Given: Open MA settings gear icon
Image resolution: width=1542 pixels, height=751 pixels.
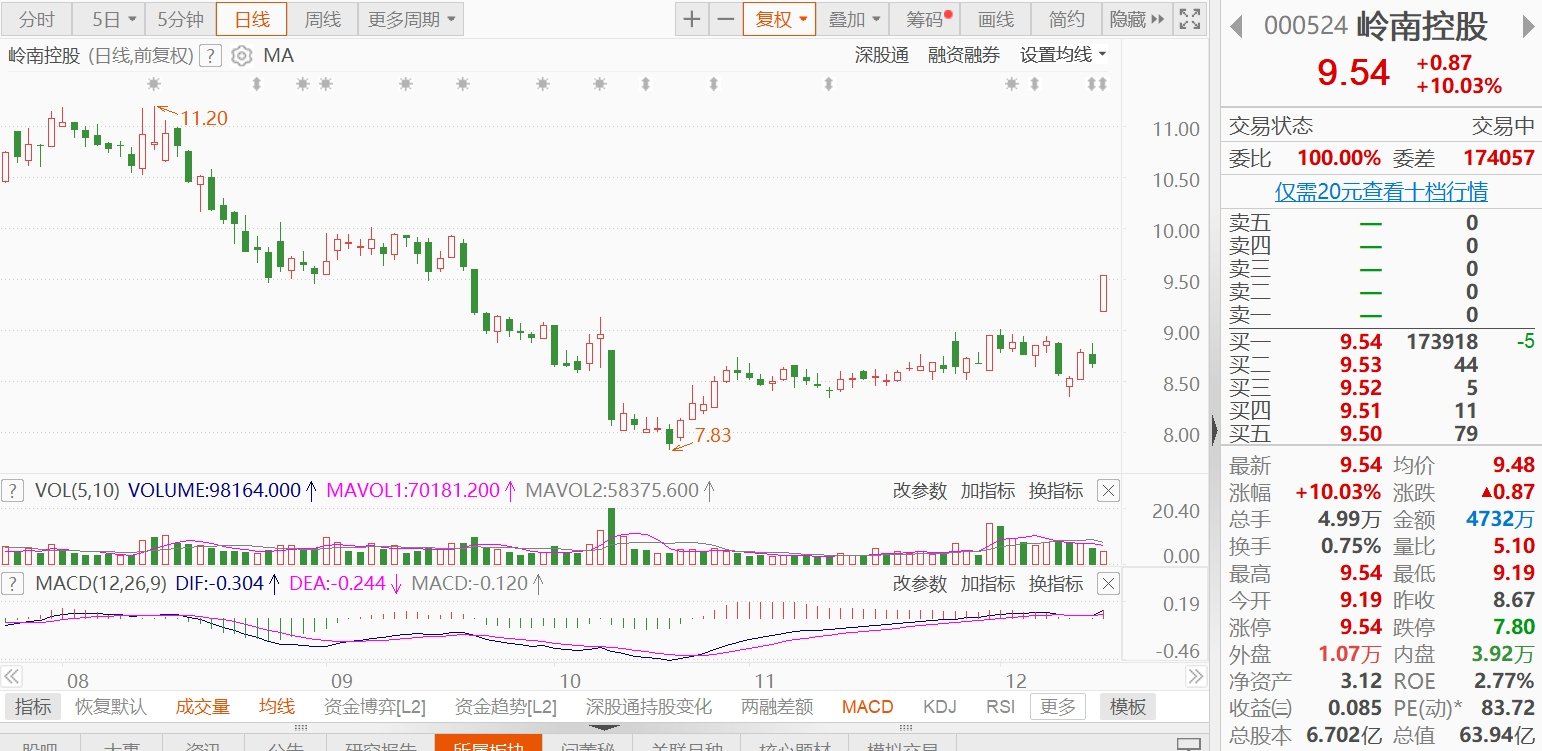Looking at the screenshot, I should [241, 56].
